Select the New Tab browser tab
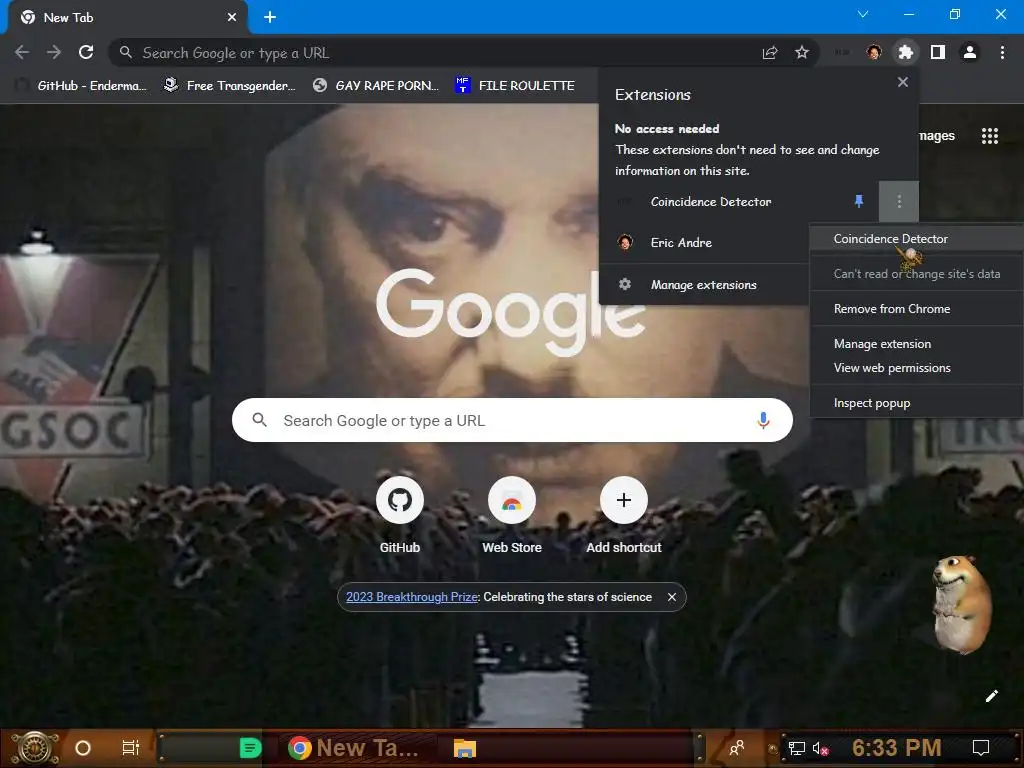1024x768 pixels. 127,18
